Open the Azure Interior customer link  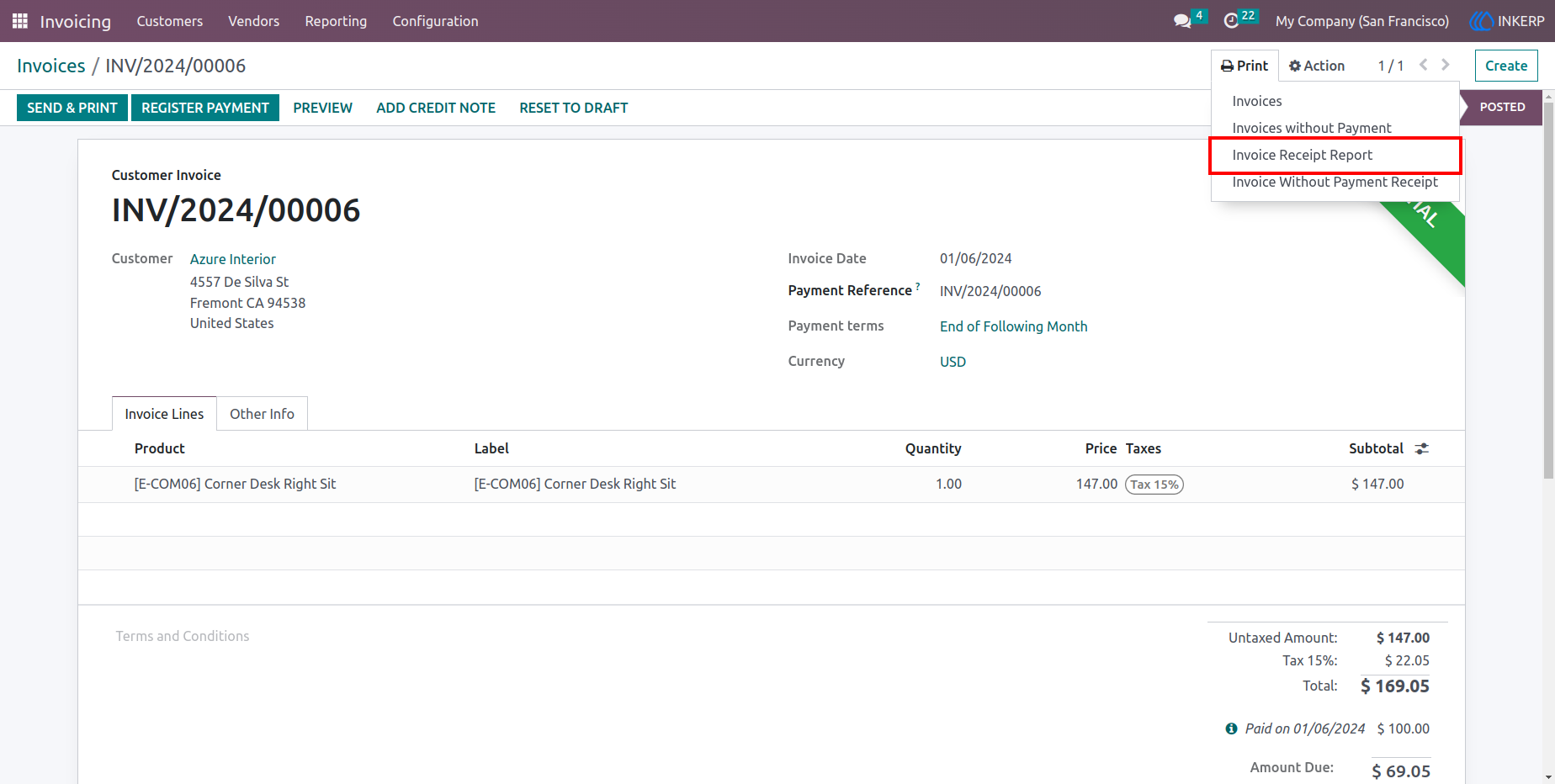[x=233, y=259]
